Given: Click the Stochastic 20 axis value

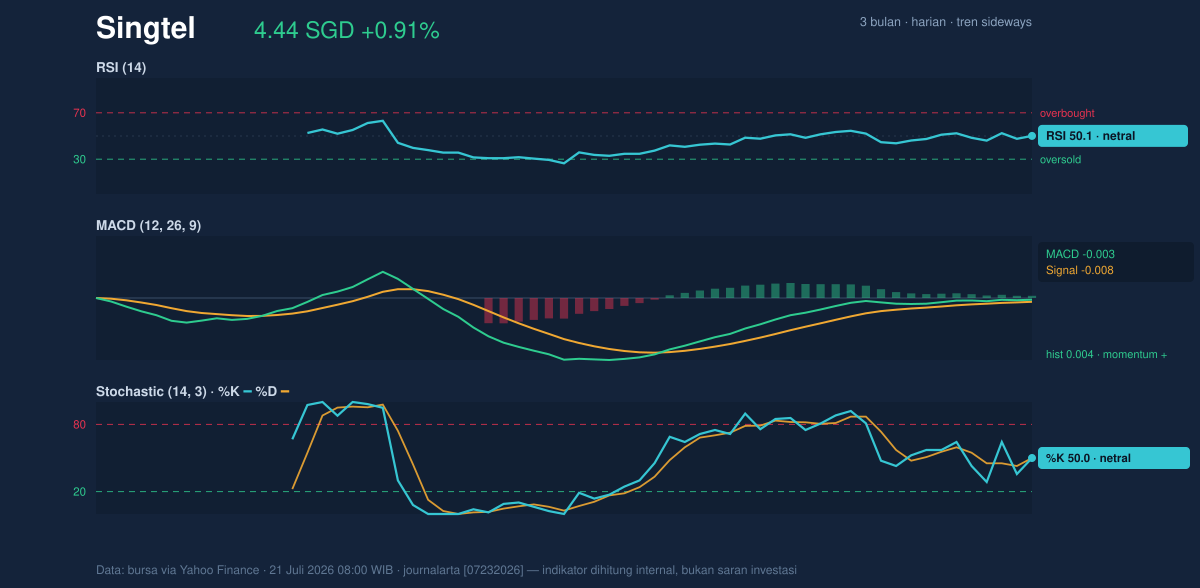Looking at the screenshot, I should [x=80, y=492].
